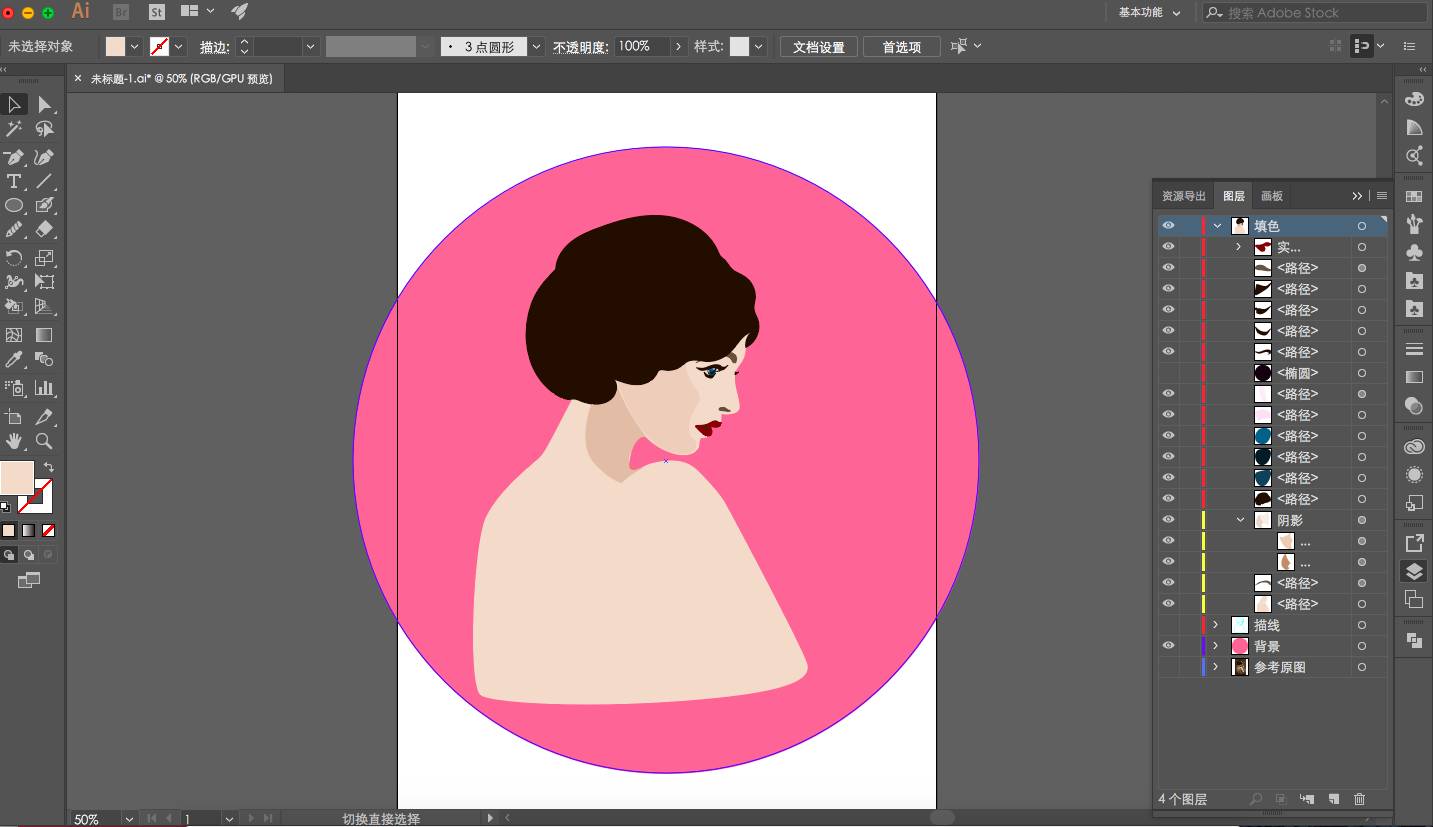Pick the Eyedropper tool
Screen dimensions: 1433x827
coord(14,360)
